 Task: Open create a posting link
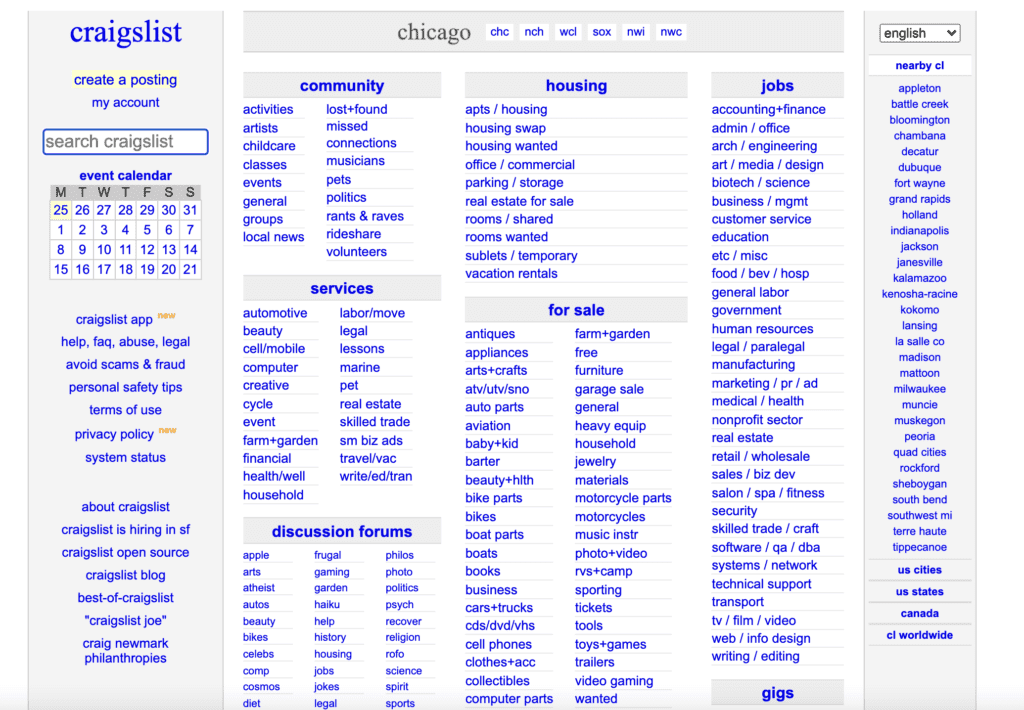tap(125, 80)
